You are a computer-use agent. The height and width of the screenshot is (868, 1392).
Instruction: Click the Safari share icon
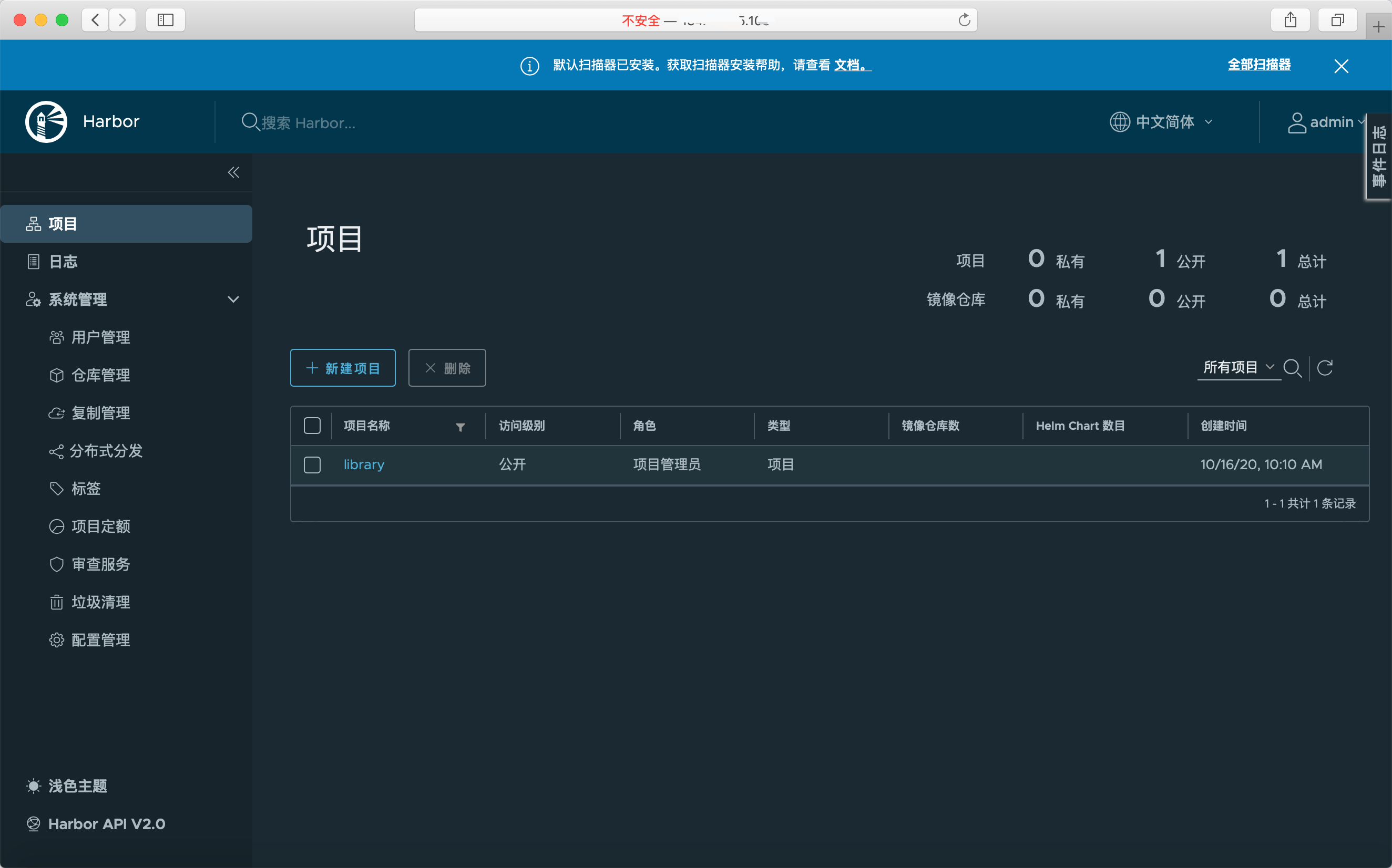[x=1291, y=20]
